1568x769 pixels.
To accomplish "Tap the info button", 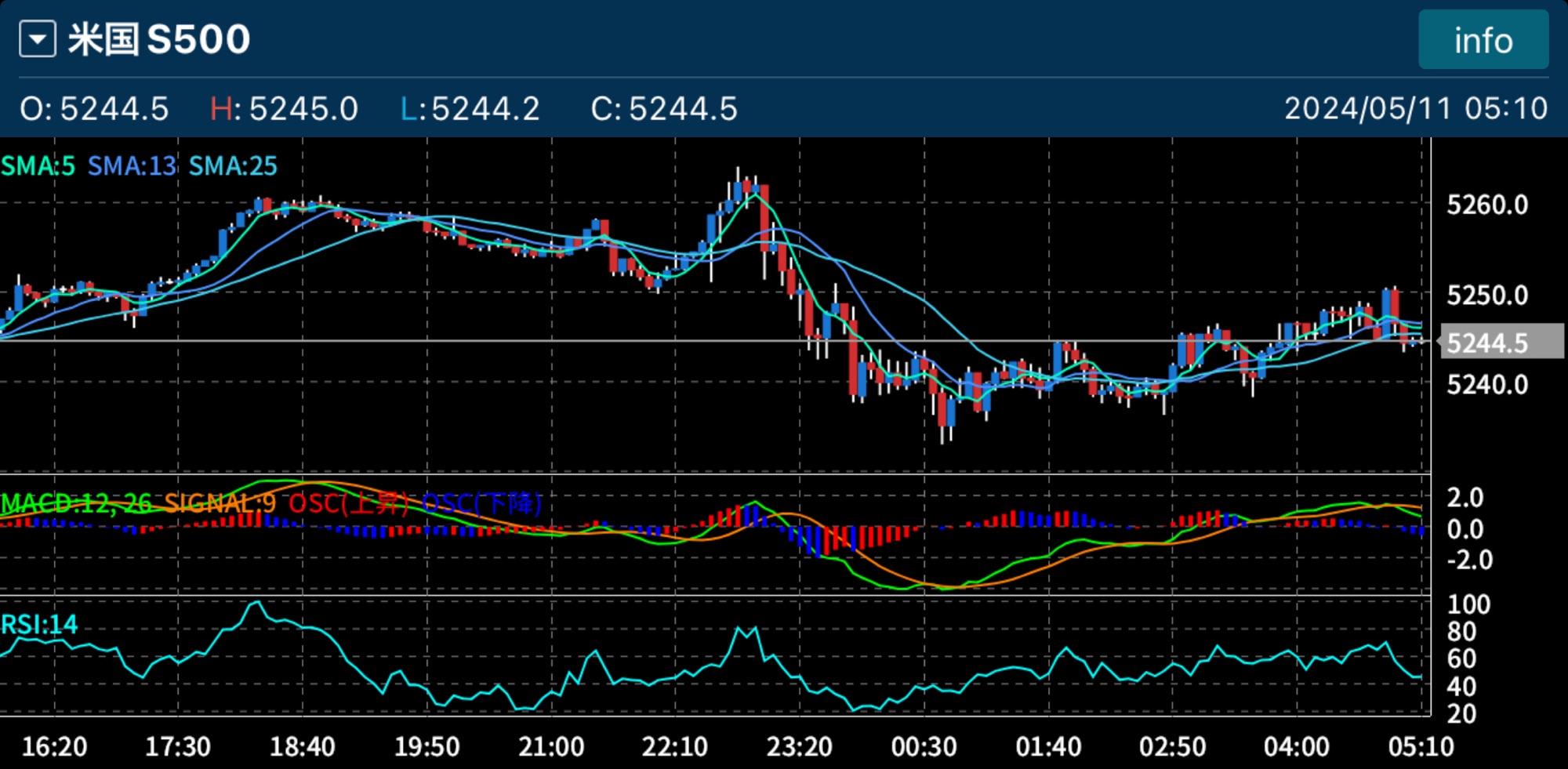I will coord(1483,40).
